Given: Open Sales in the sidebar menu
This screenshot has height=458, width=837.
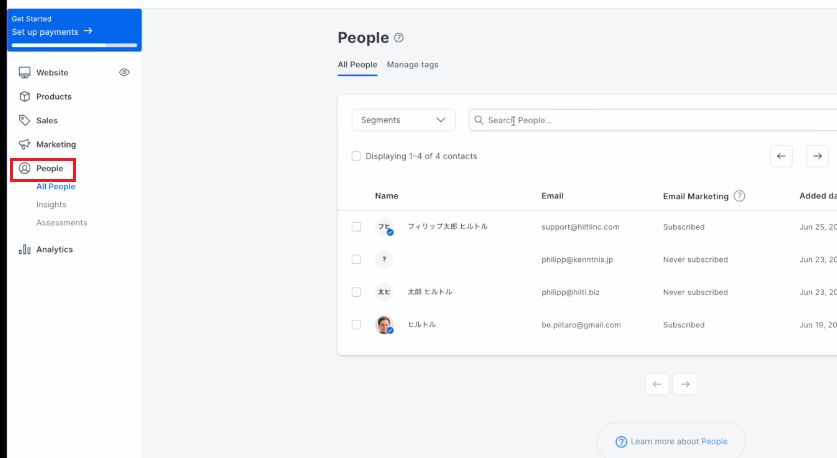Looking at the screenshot, I should (46, 121).
